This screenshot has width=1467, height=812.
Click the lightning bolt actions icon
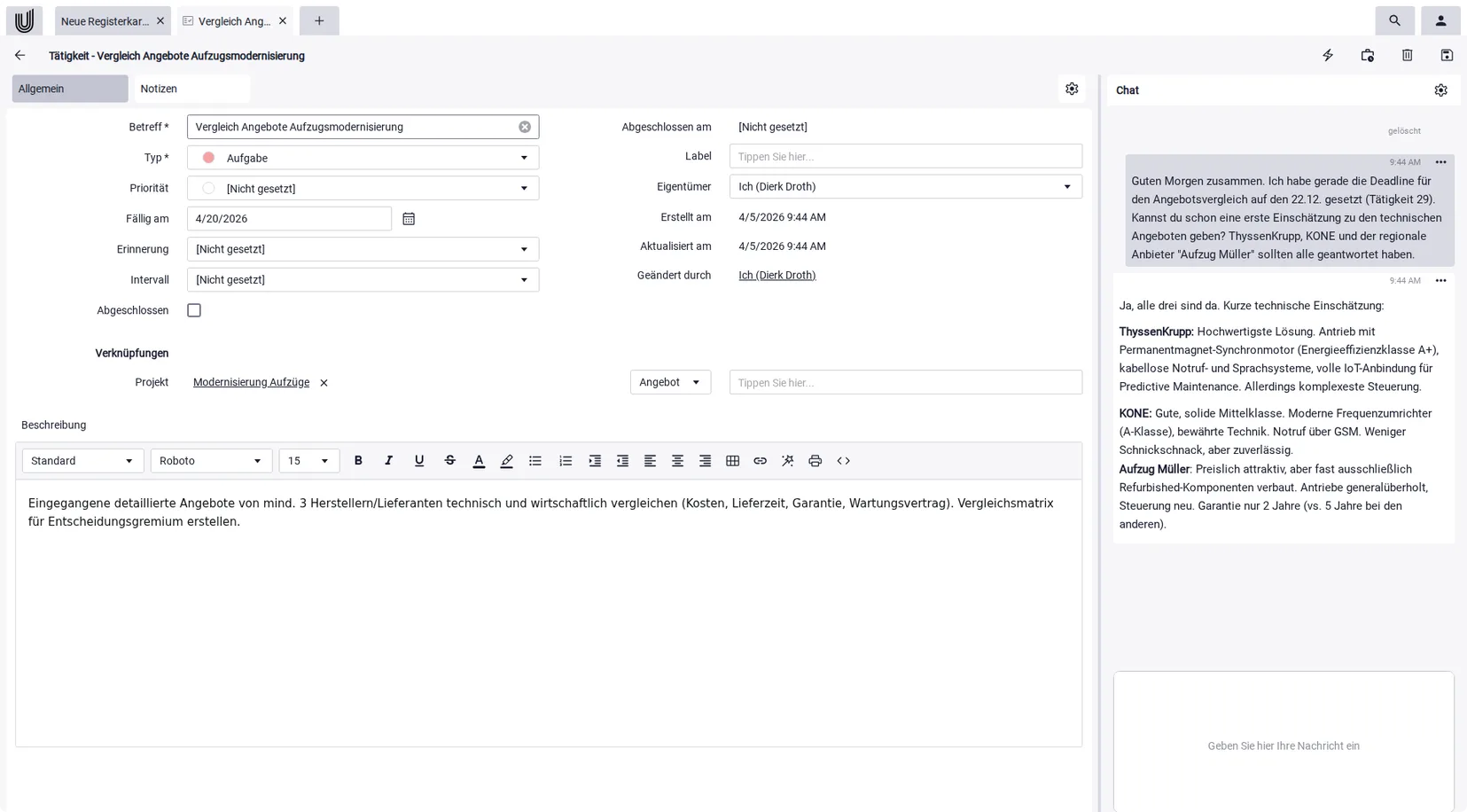click(x=1327, y=55)
